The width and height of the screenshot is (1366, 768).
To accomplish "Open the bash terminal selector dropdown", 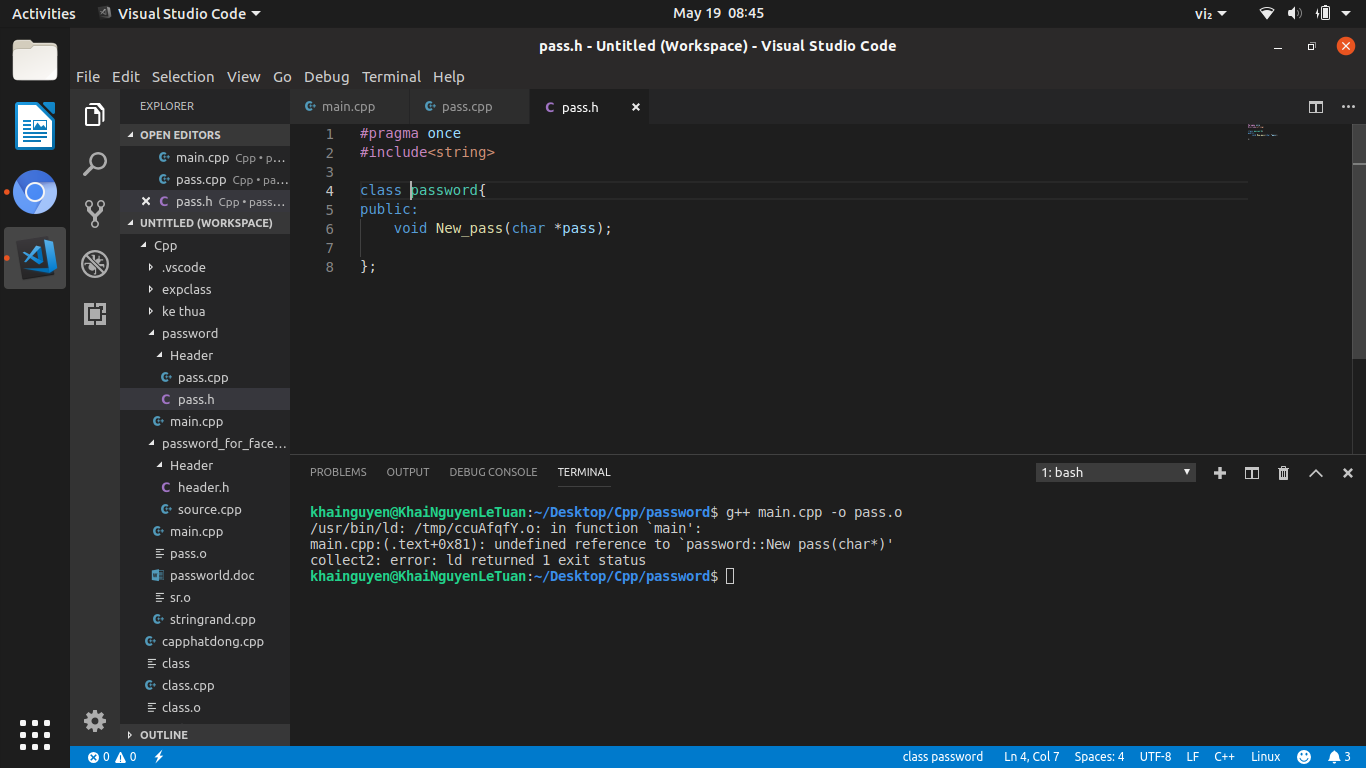I will click(1115, 472).
